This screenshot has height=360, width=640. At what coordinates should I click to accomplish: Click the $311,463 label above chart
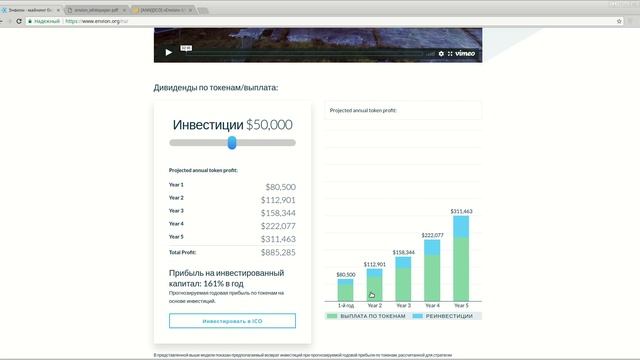pos(461,211)
